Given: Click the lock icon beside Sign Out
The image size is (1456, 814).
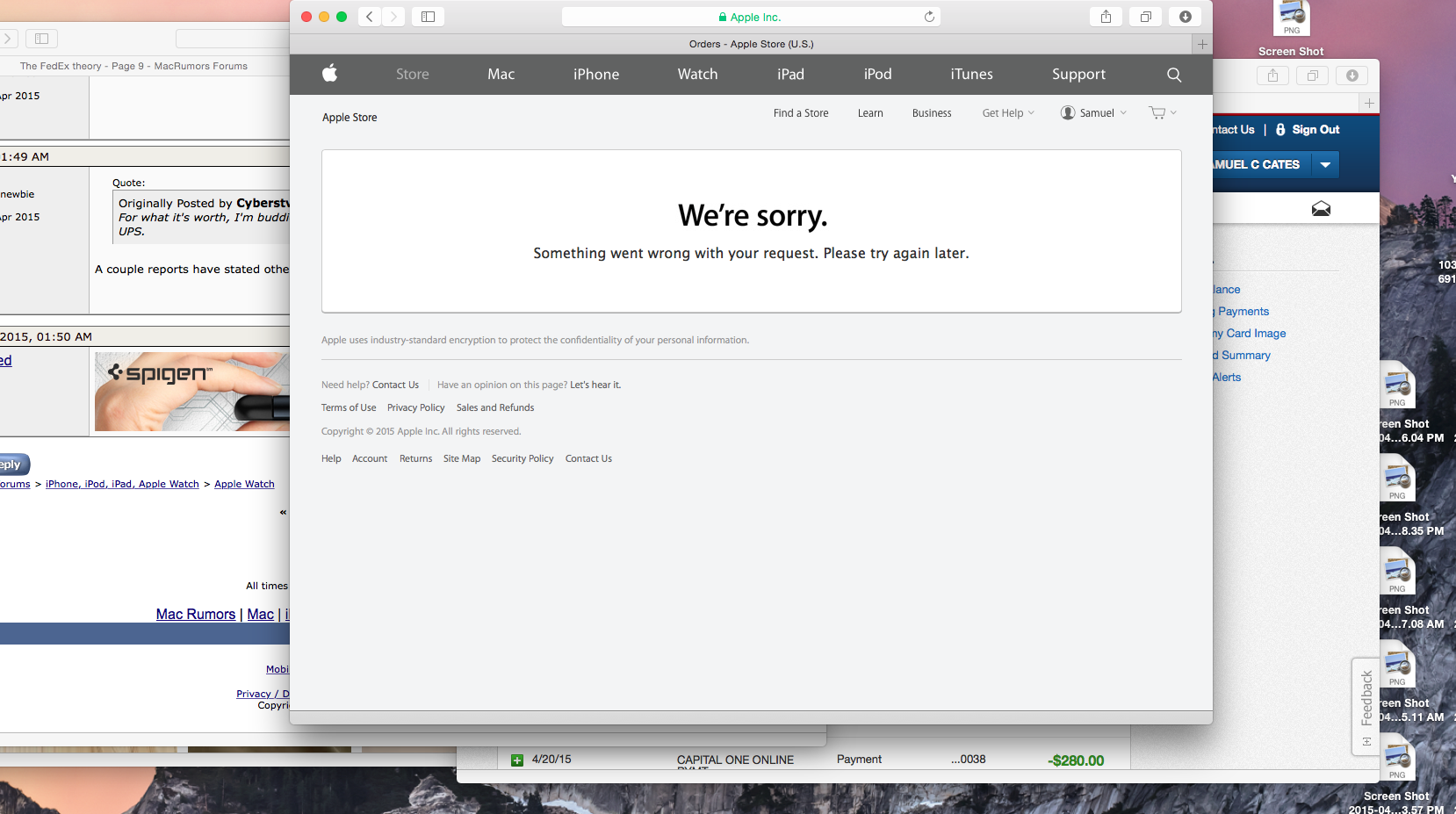Looking at the screenshot, I should [x=1280, y=129].
